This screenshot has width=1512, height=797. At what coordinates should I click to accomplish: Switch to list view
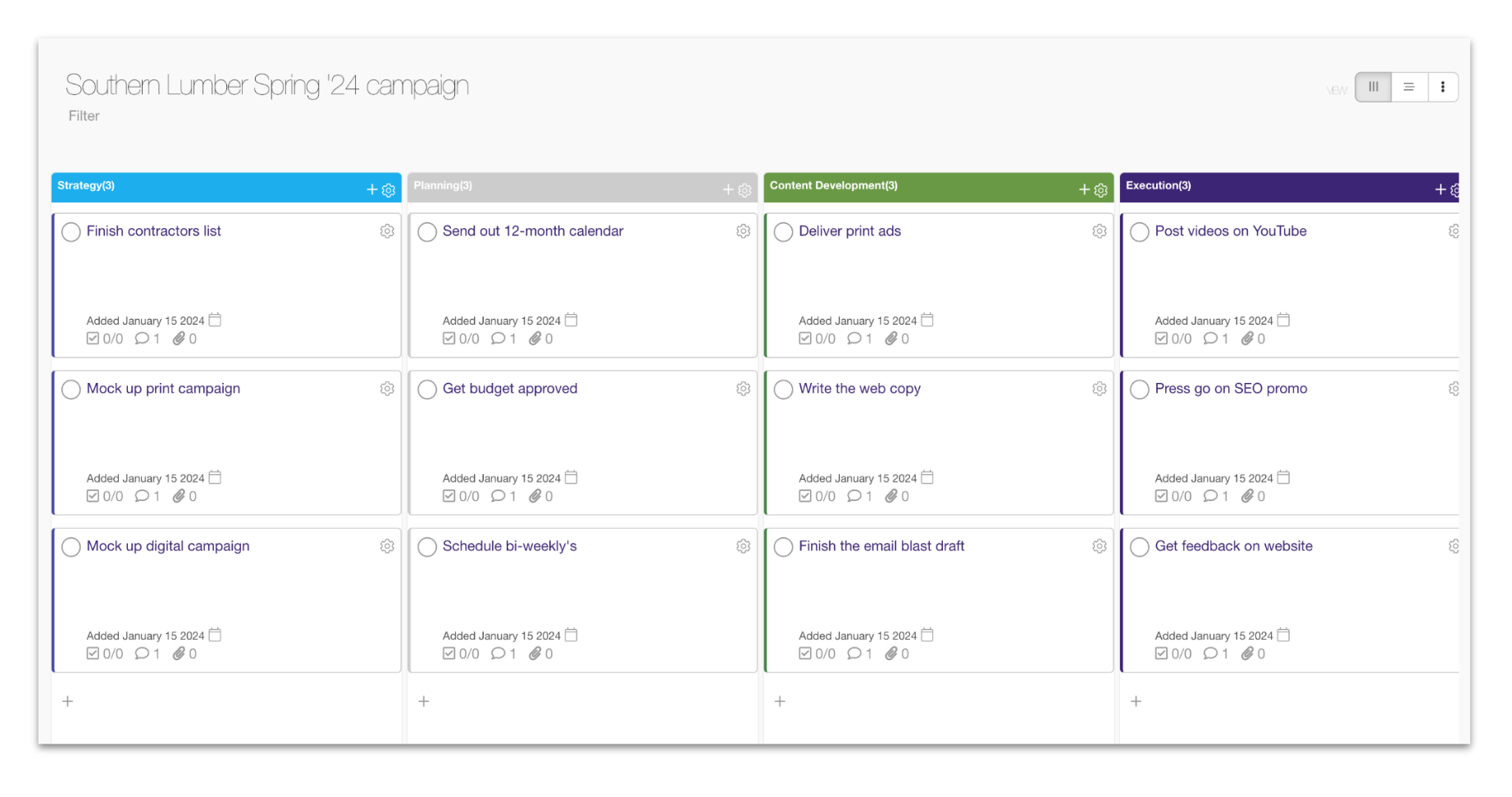[1409, 87]
